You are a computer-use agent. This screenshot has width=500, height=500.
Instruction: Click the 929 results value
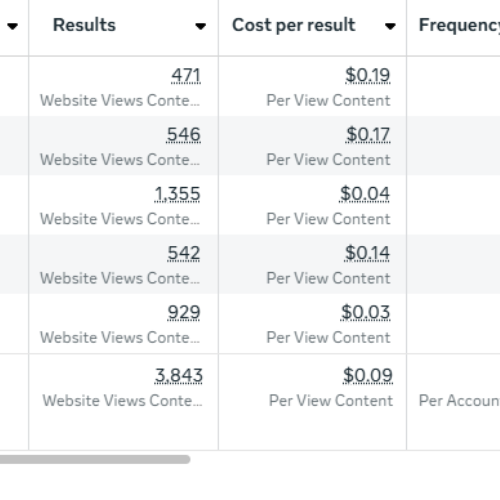tap(184, 313)
